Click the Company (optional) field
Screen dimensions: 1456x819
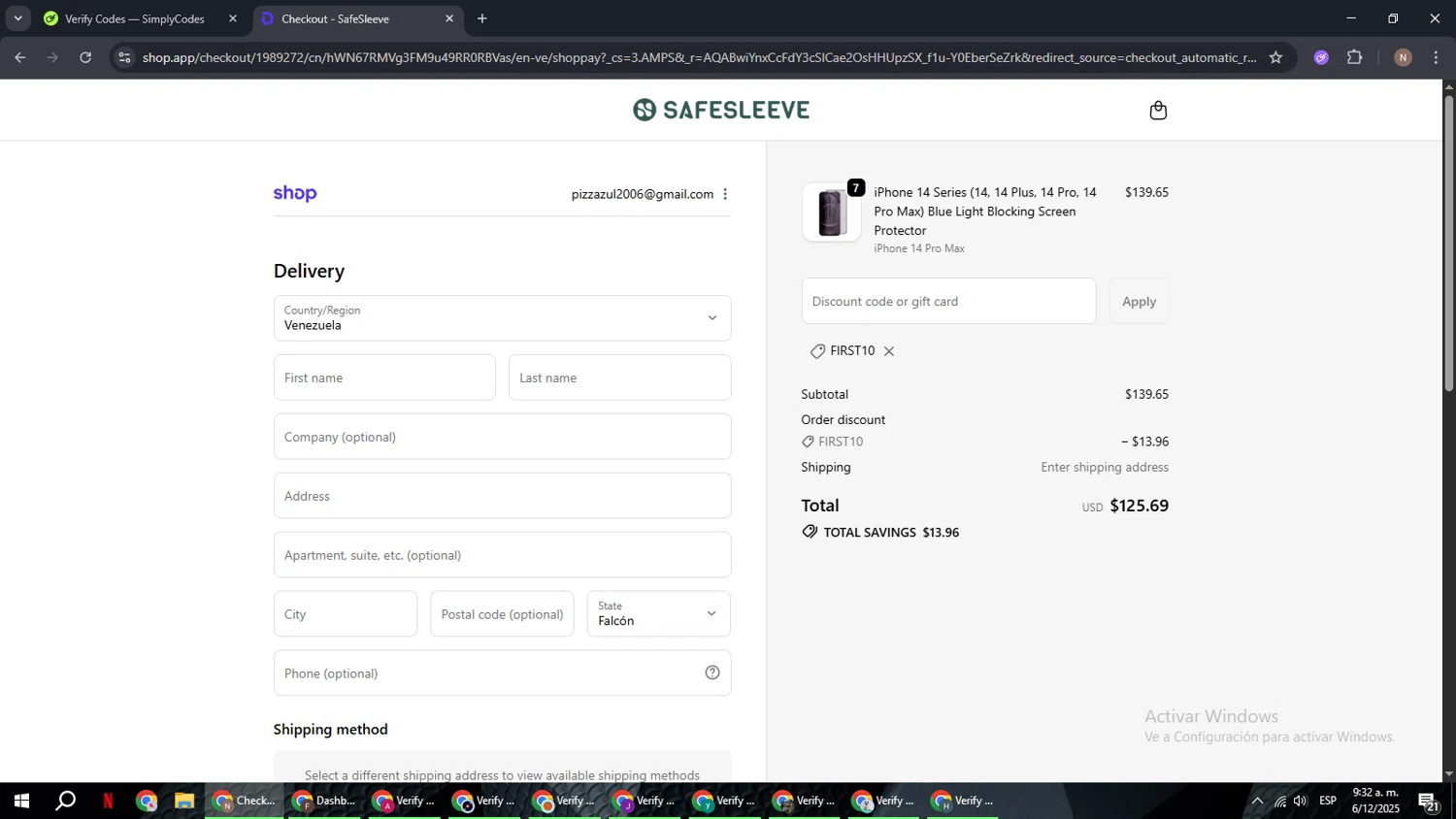(502, 437)
